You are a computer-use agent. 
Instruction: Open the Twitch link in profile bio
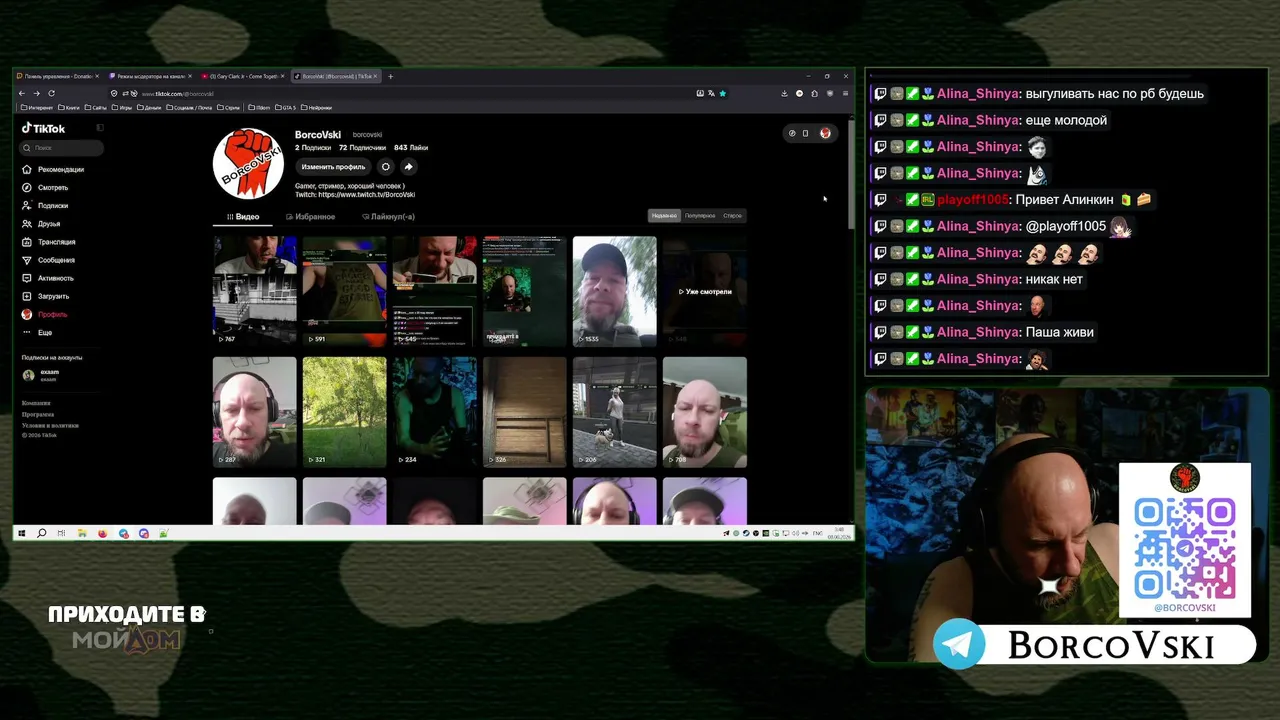click(x=367, y=194)
